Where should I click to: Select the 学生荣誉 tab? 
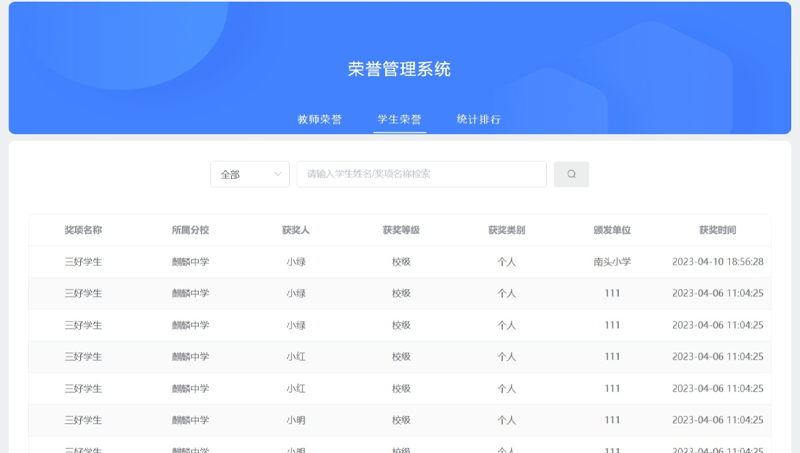399,119
